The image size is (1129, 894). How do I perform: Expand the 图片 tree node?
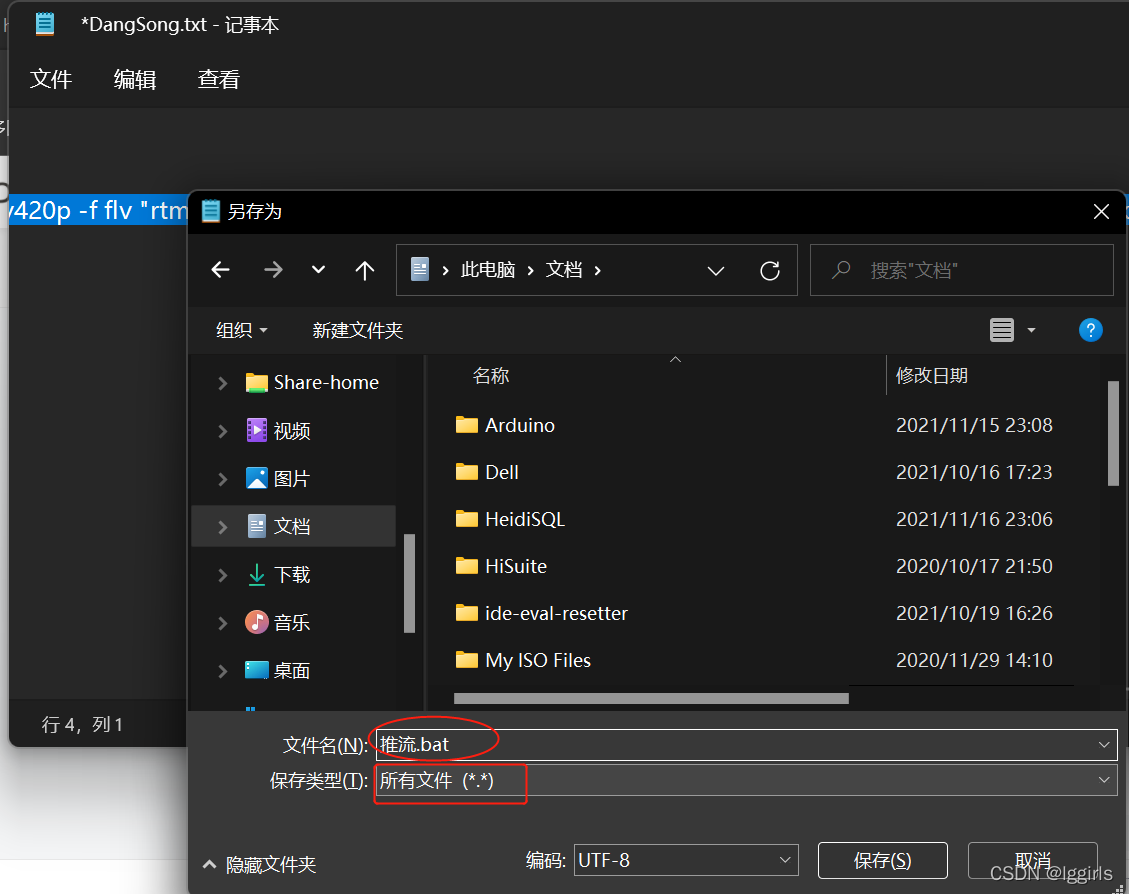[x=222, y=479]
